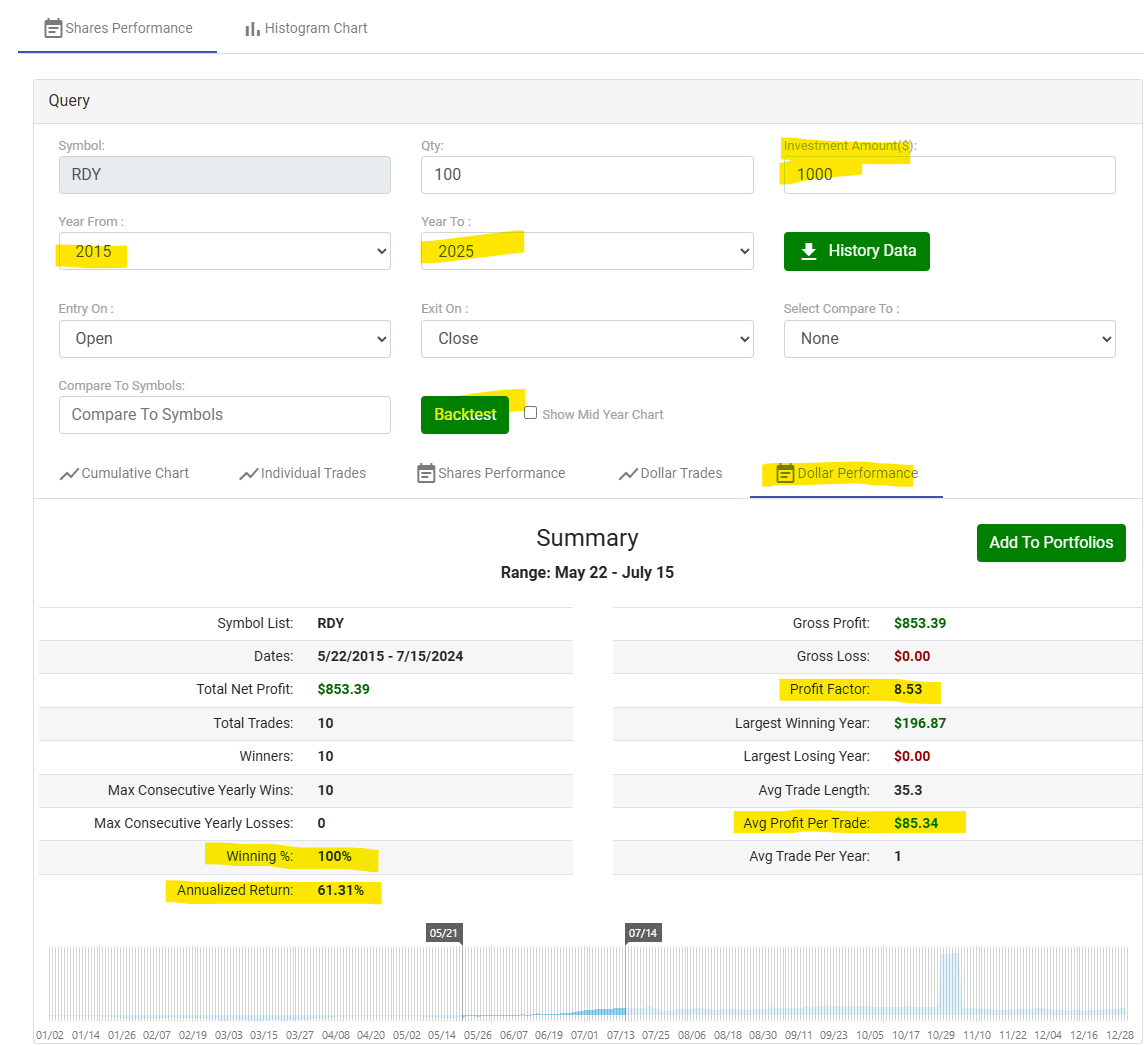Click bar chart icon beside Histogram Chart
The image size is (1144, 1045).
click(252, 29)
